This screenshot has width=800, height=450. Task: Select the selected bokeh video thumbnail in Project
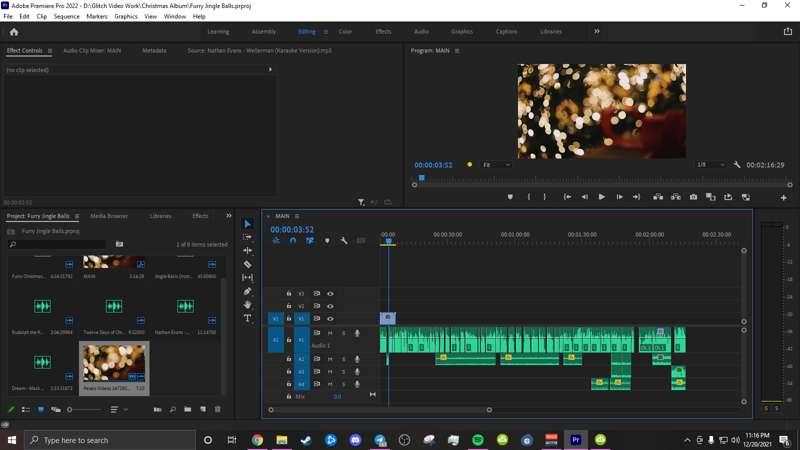(x=114, y=363)
